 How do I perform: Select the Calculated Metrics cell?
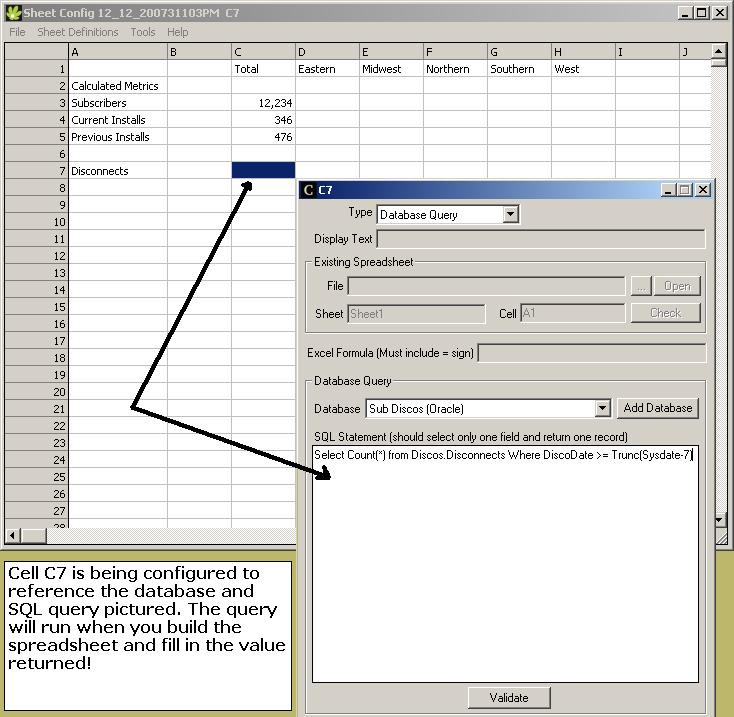click(118, 86)
